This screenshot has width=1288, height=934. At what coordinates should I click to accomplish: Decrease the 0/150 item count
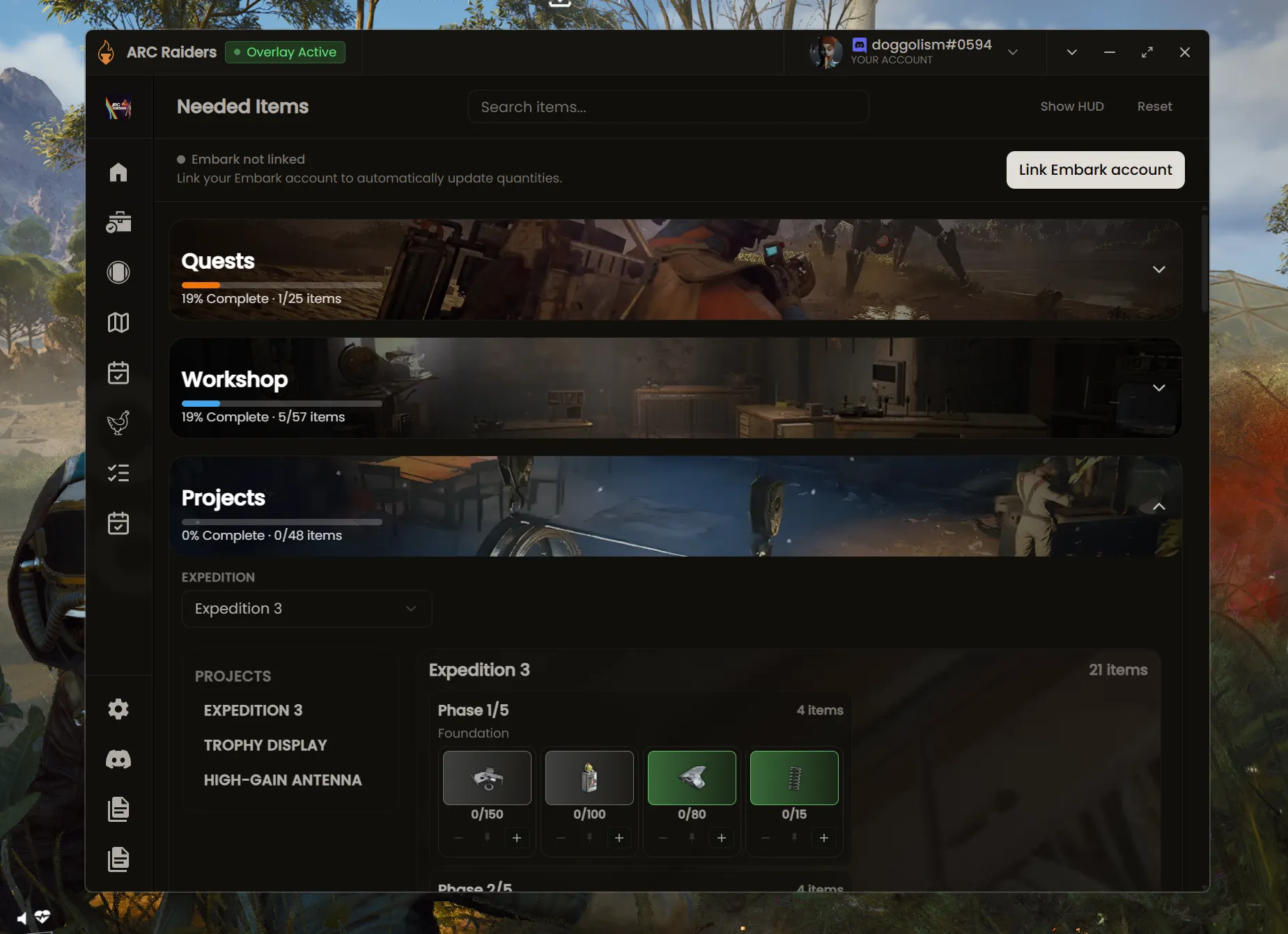point(458,838)
